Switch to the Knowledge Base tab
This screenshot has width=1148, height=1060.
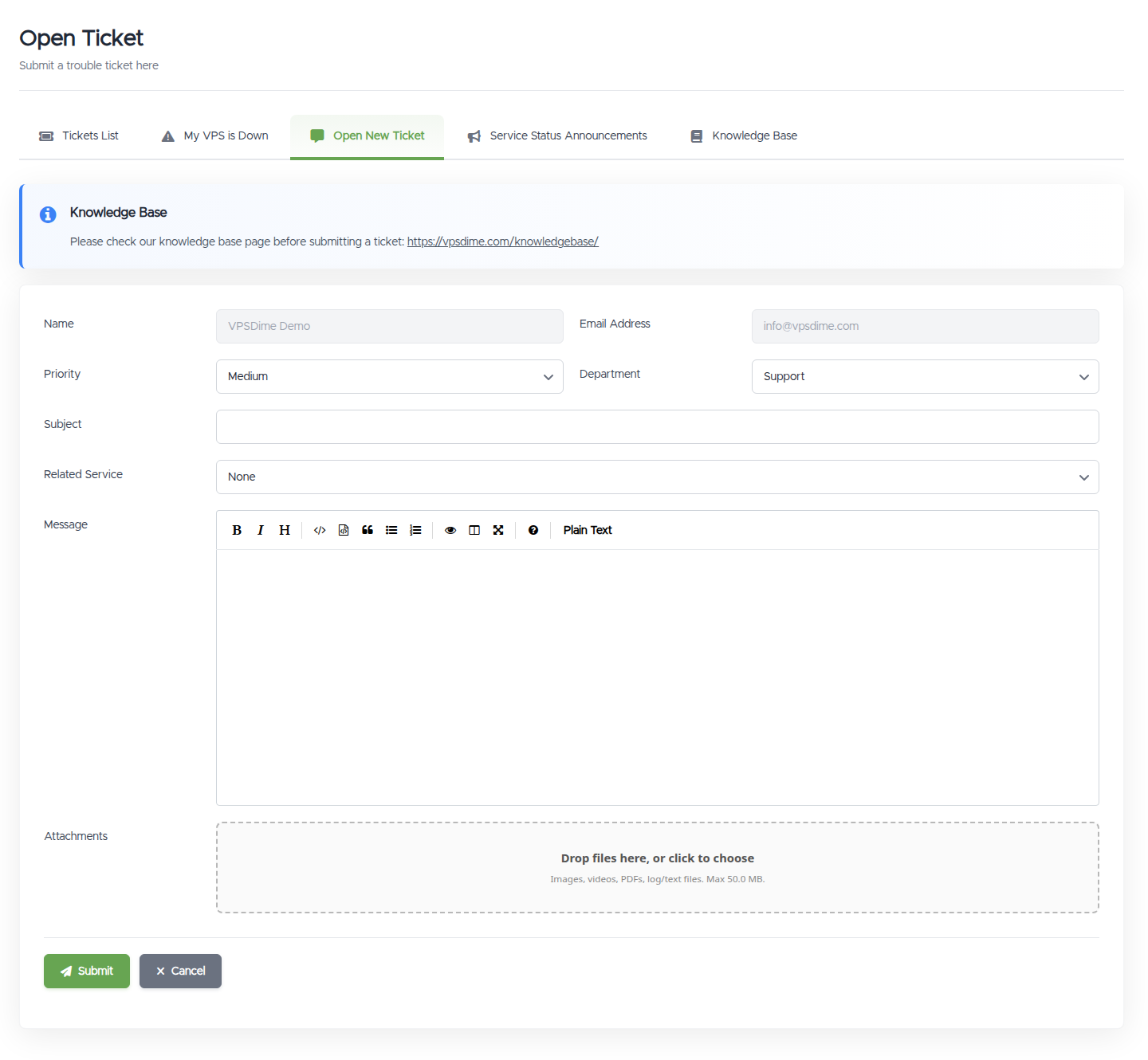point(744,136)
